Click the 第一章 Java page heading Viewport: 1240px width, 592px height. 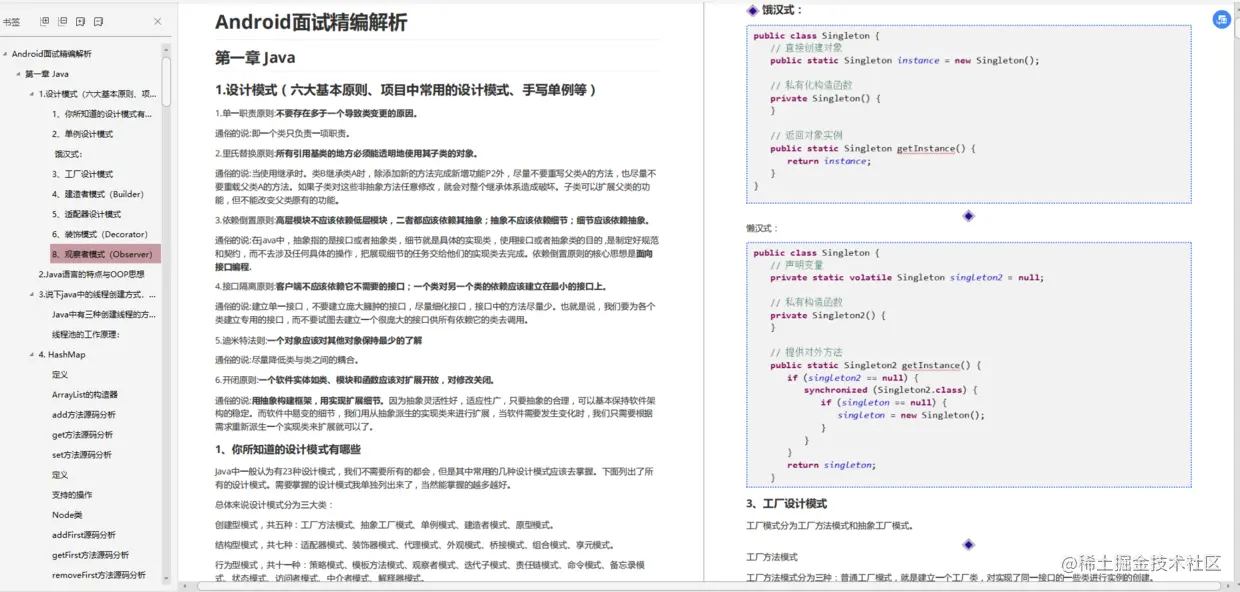(255, 58)
